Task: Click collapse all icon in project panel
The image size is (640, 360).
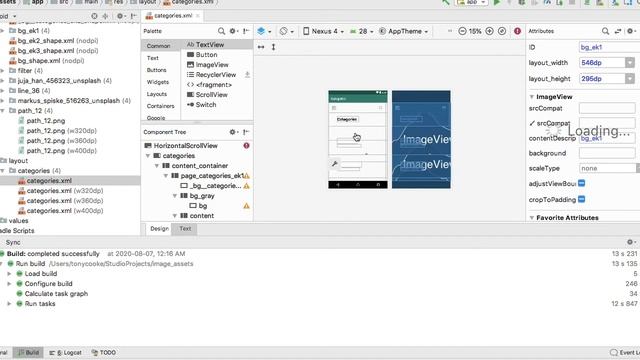Action: (x=105, y=16)
